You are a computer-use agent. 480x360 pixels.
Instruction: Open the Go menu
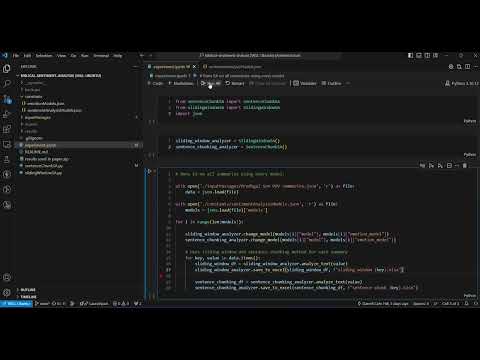[74, 56]
